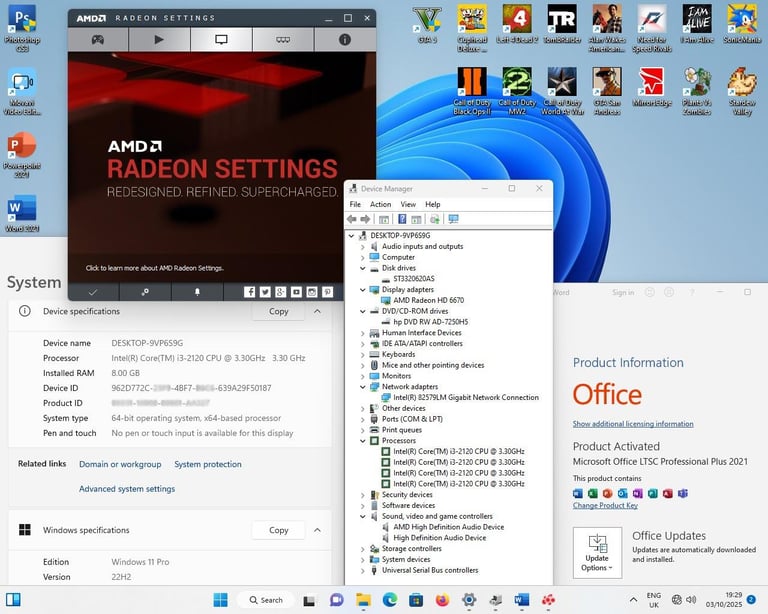Viewport: 768px width, 614px height.
Task: Open System protection link
Action: coord(208,464)
